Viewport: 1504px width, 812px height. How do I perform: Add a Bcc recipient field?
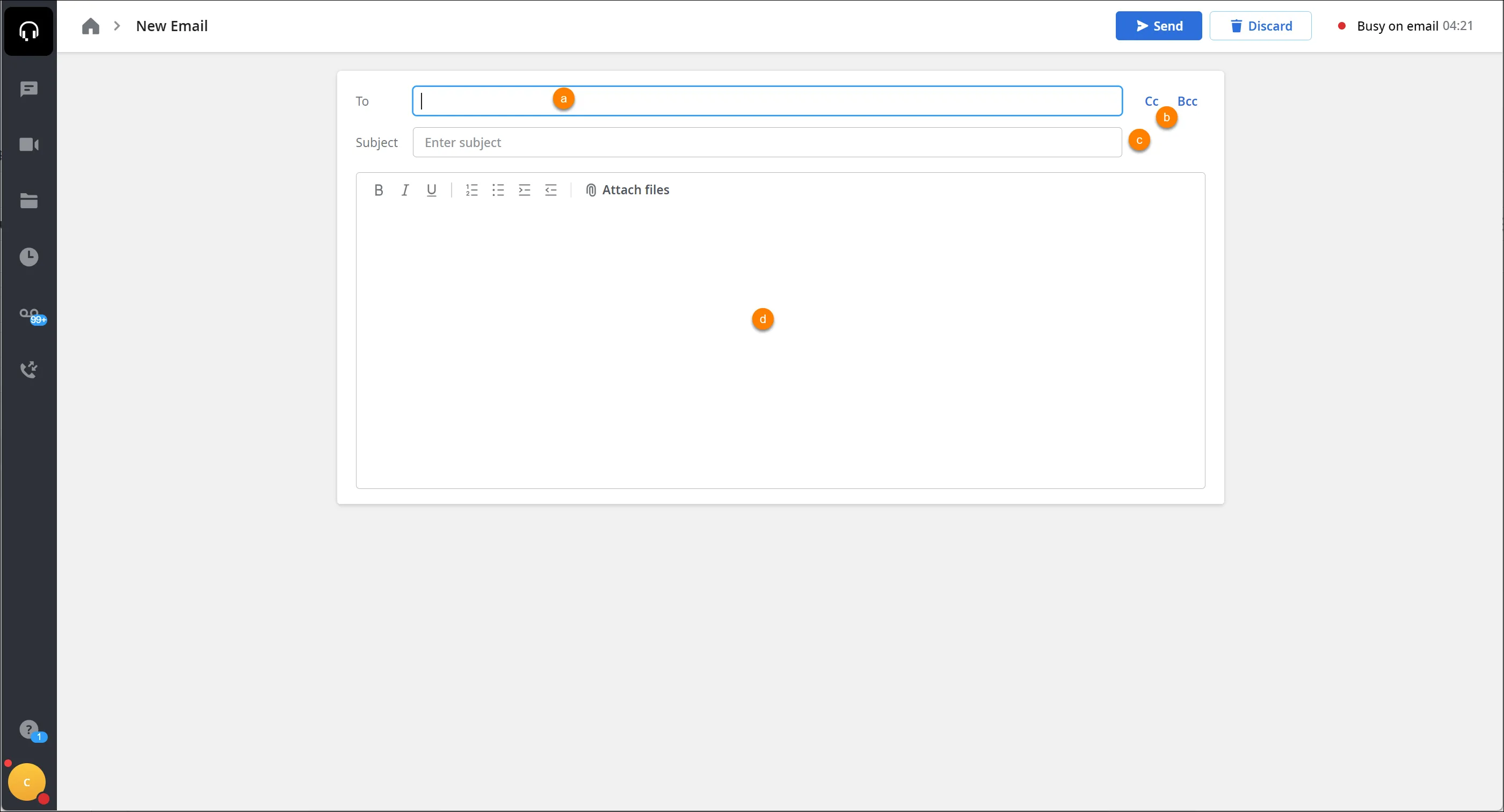[1187, 101]
